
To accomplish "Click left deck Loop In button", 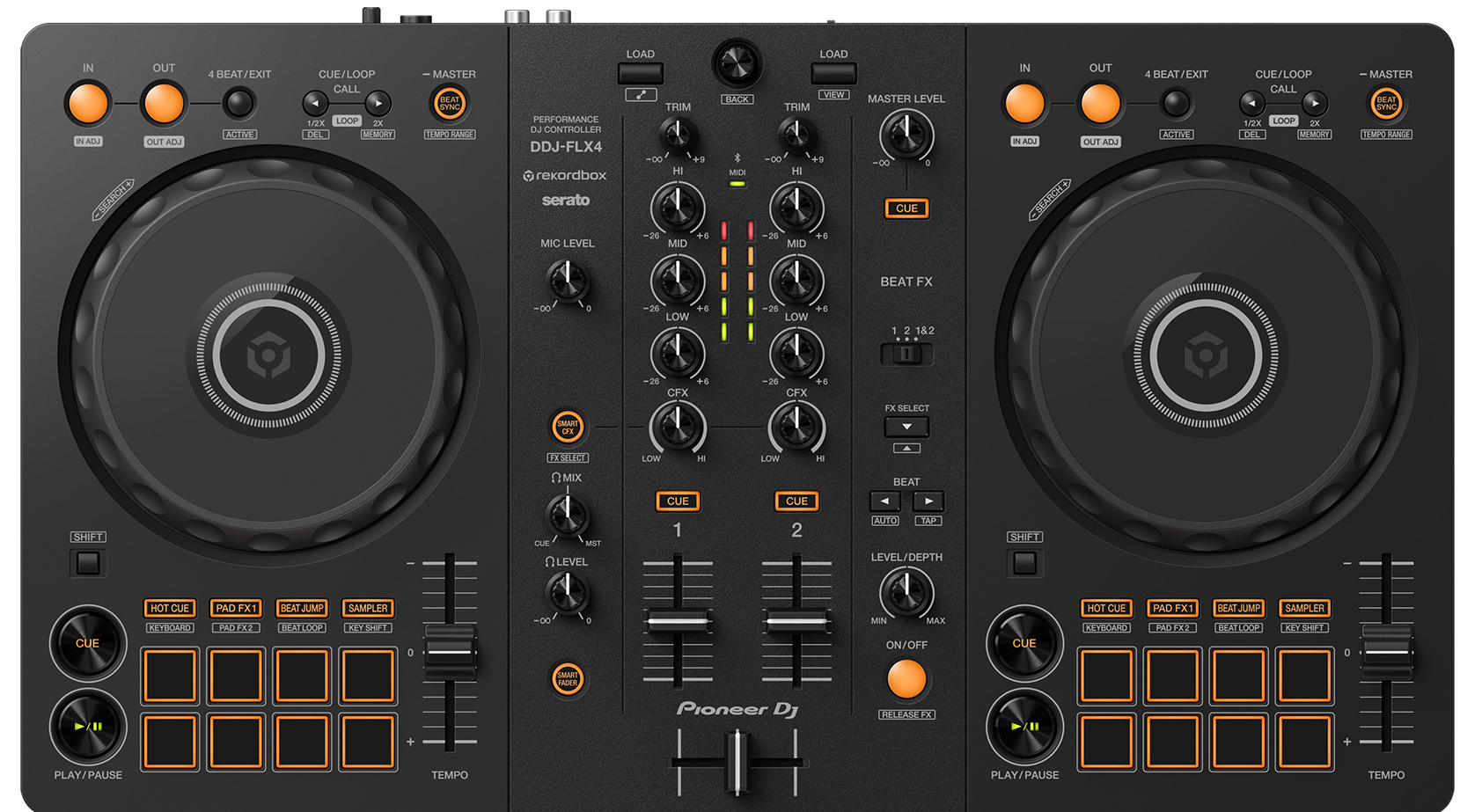I will point(88,104).
